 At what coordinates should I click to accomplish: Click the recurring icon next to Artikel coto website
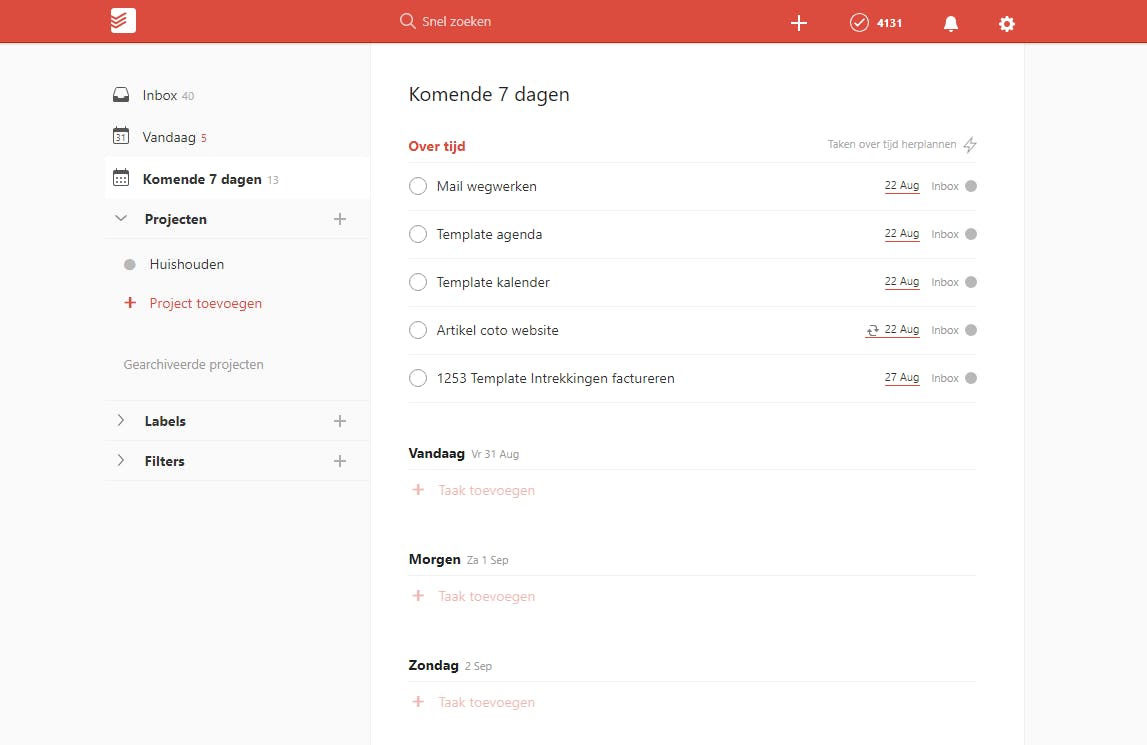[874, 329]
